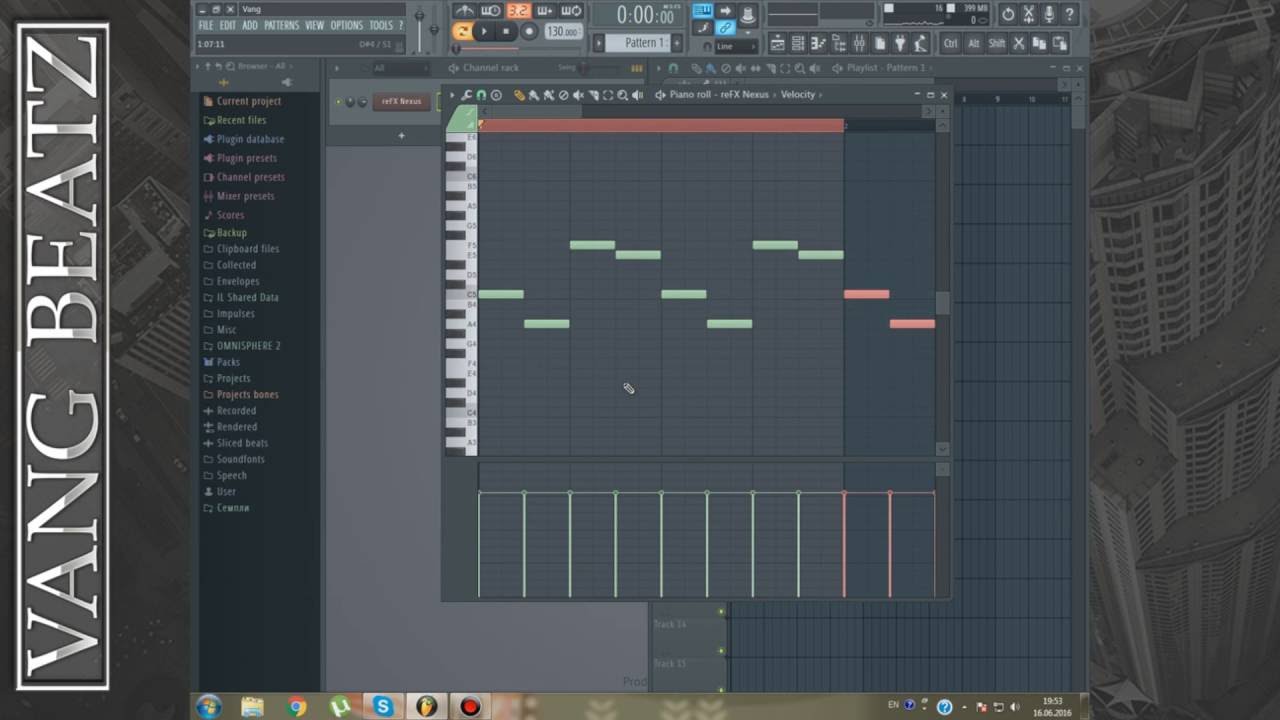Click the Piano roll stamp icon
The height and width of the screenshot is (720, 1280).
pos(496,95)
